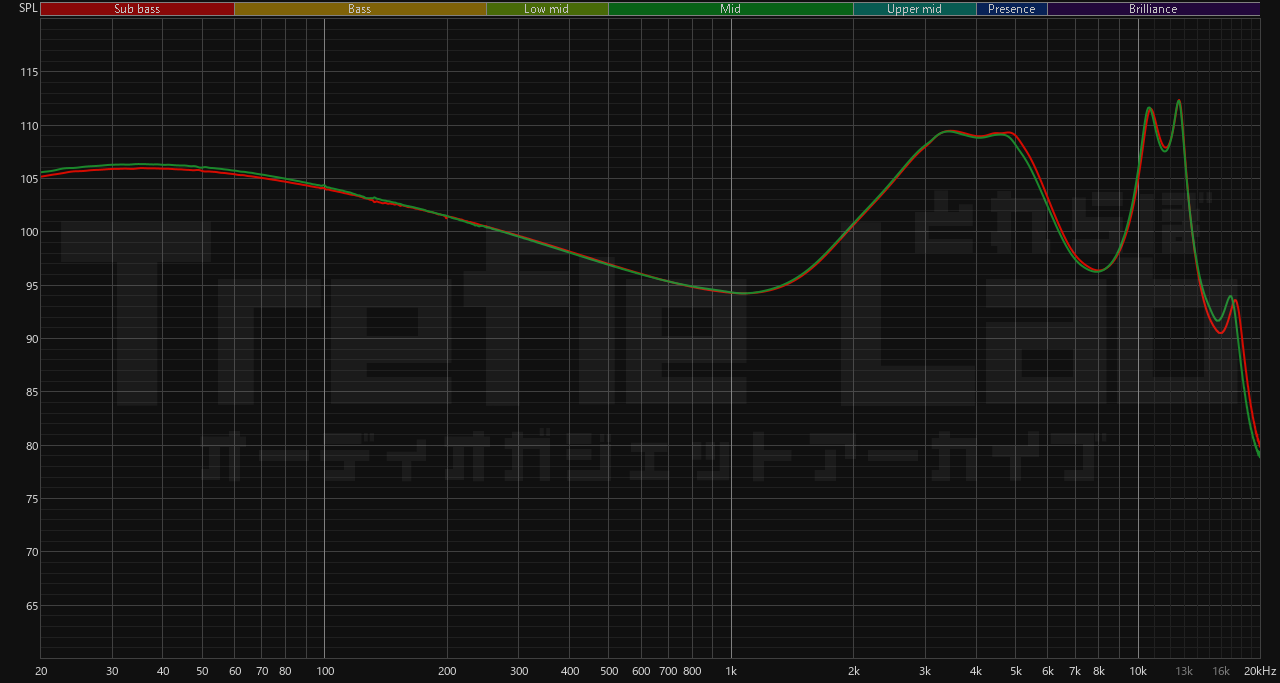
Task: Click the 60 Hz frequency label
Action: (234, 671)
